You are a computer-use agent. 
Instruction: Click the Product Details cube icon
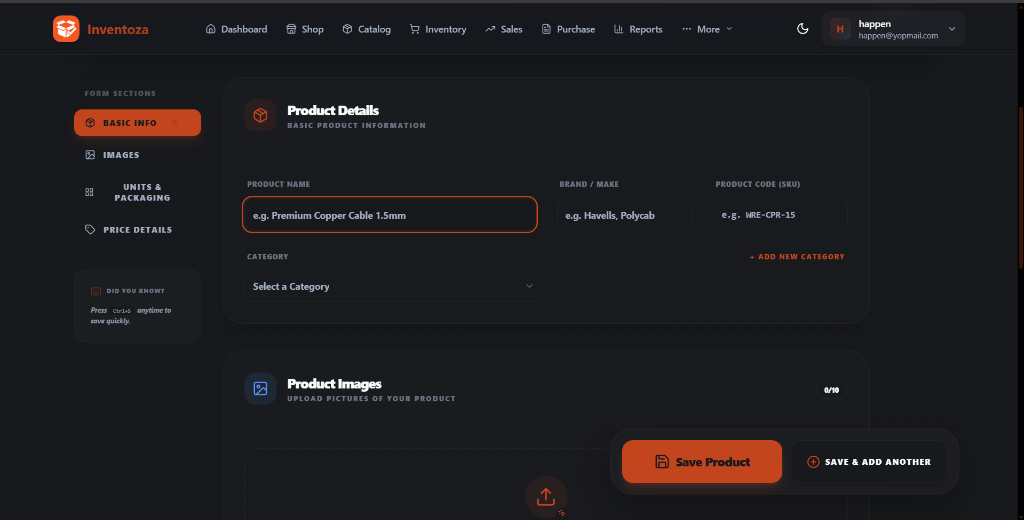tap(260, 116)
